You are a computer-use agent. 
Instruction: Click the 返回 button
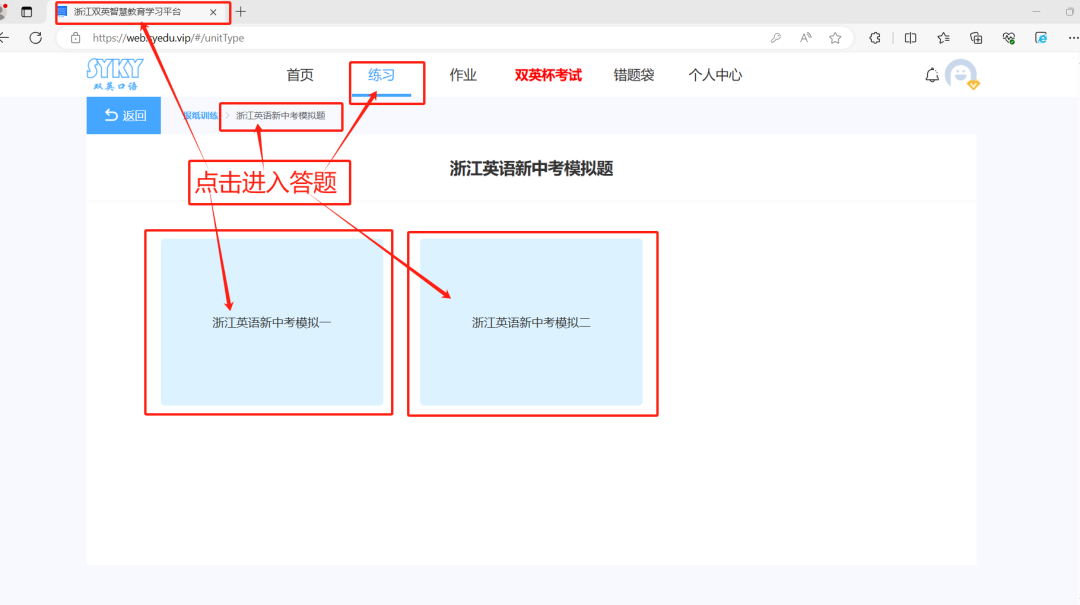coord(124,115)
